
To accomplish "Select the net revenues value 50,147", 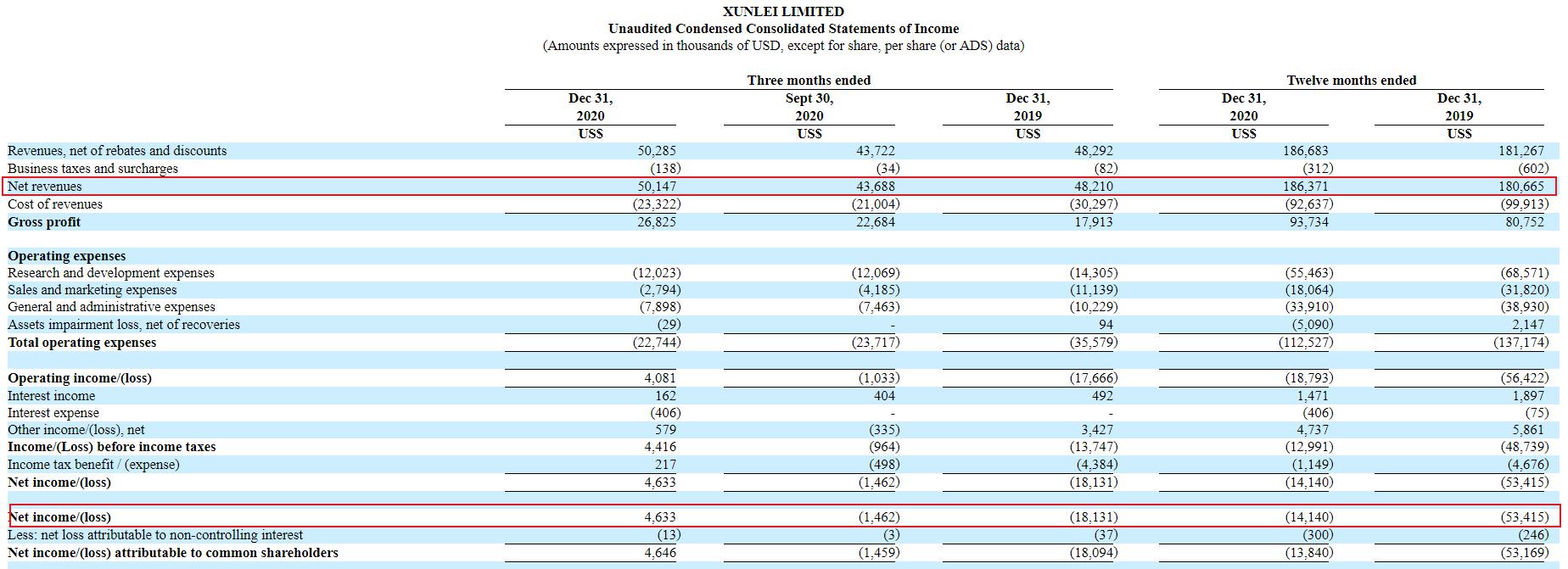I will click(657, 187).
